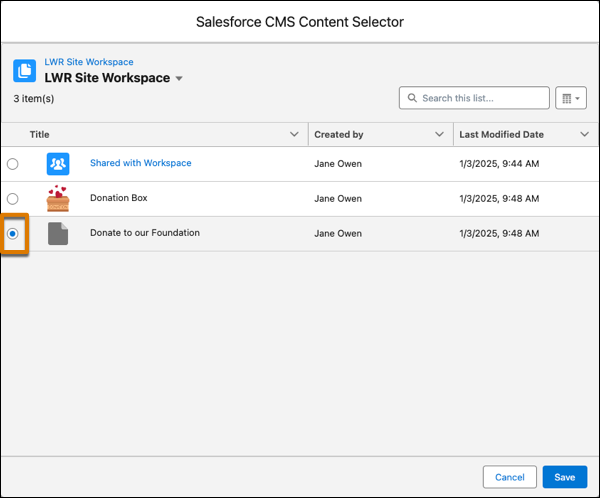Open the LWR Site Workspace breadcrumb link
600x498 pixels.
89,62
